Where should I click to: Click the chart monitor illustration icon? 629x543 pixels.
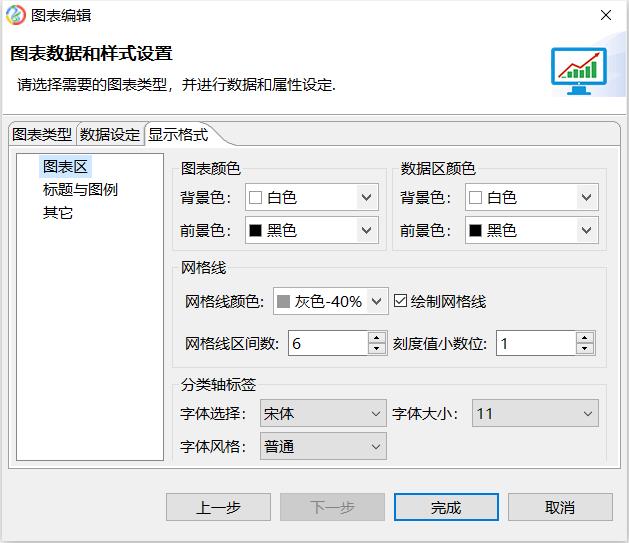point(578,71)
